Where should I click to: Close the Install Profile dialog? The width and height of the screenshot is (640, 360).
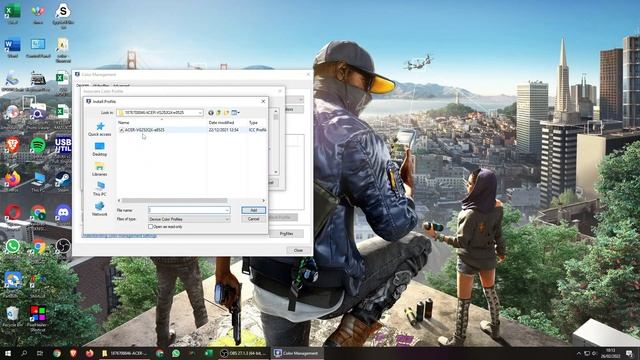tap(263, 101)
